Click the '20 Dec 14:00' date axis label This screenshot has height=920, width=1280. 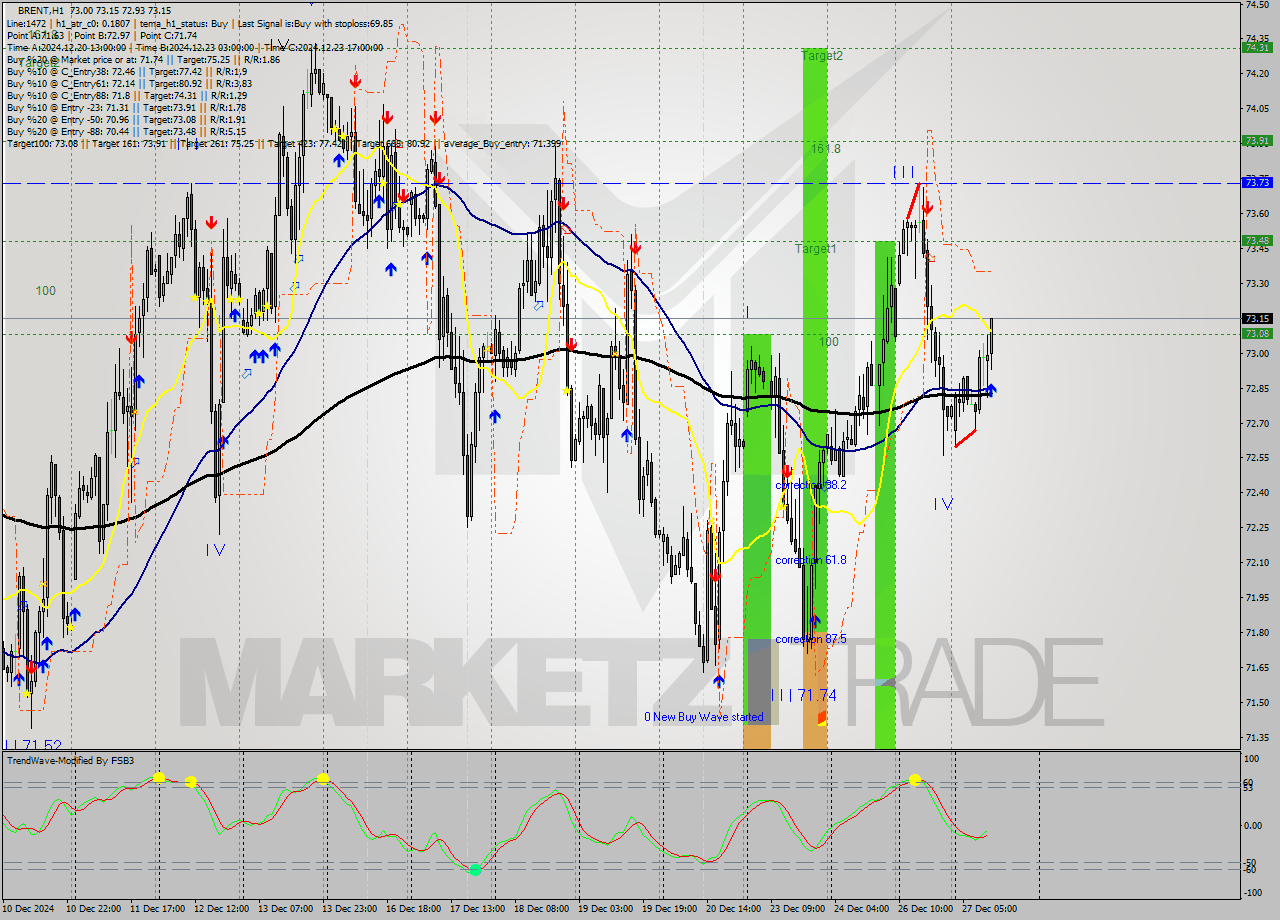pos(733,909)
